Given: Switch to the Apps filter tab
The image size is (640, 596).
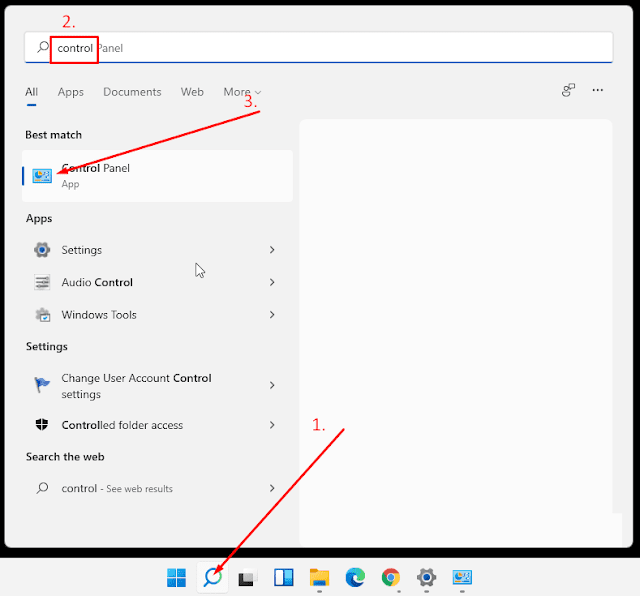Looking at the screenshot, I should pos(71,92).
